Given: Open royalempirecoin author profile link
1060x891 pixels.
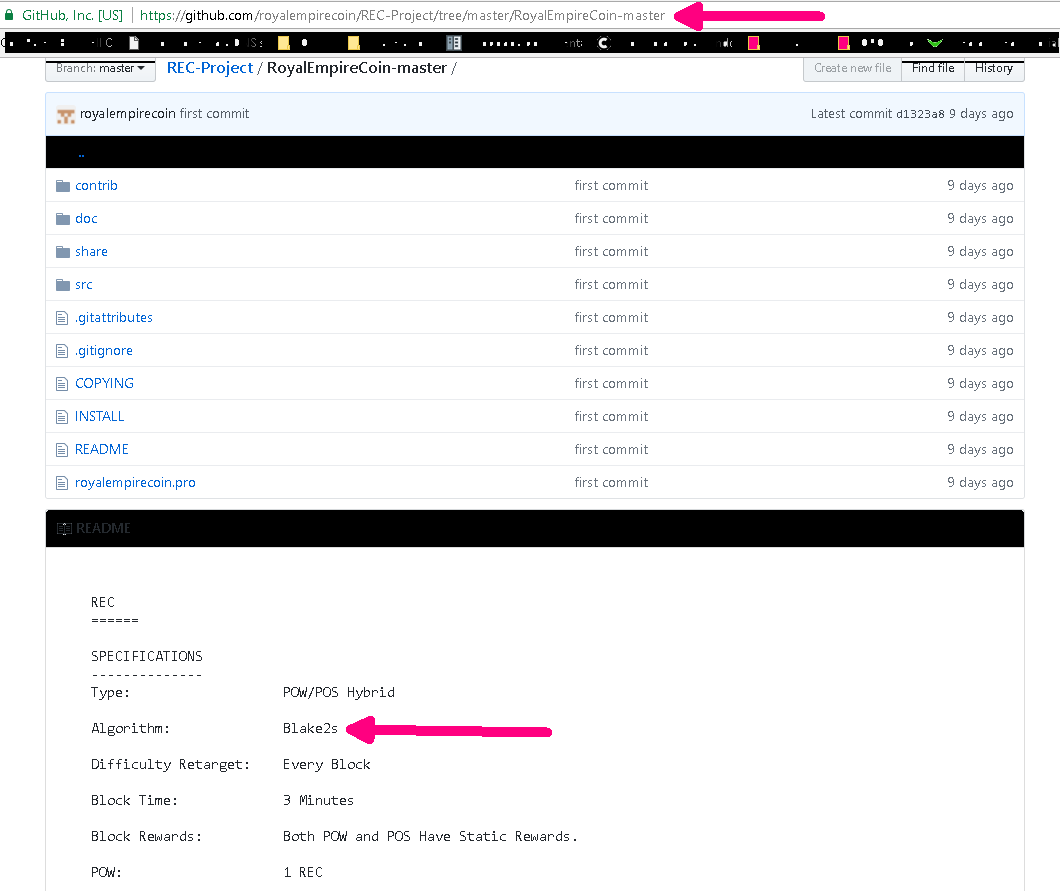Looking at the screenshot, I should [x=128, y=114].
